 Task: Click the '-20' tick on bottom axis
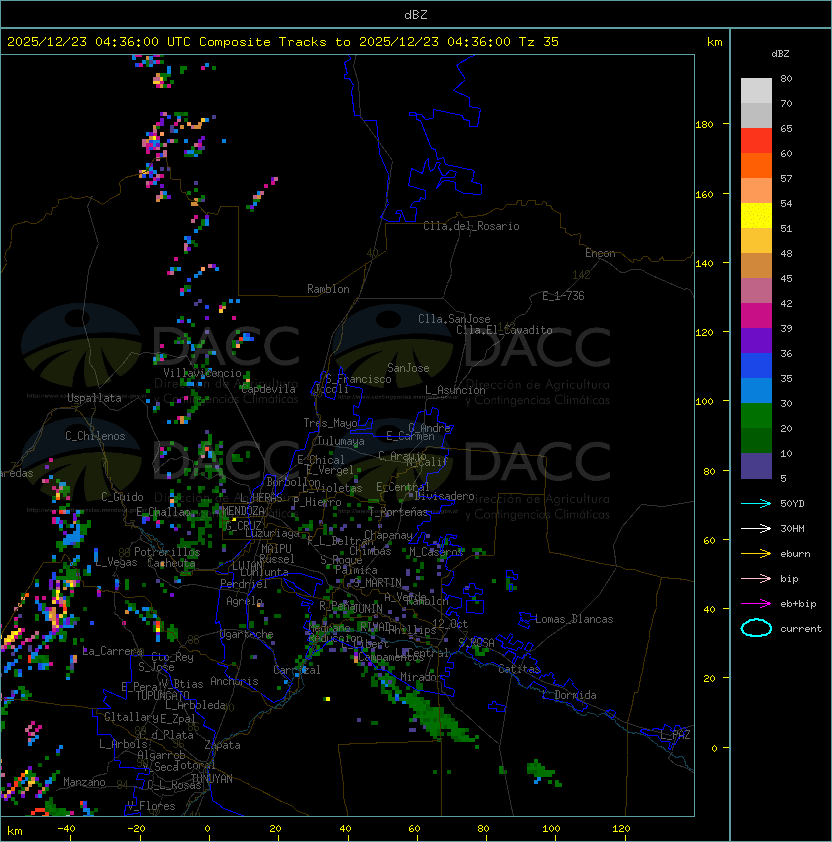click(x=136, y=829)
